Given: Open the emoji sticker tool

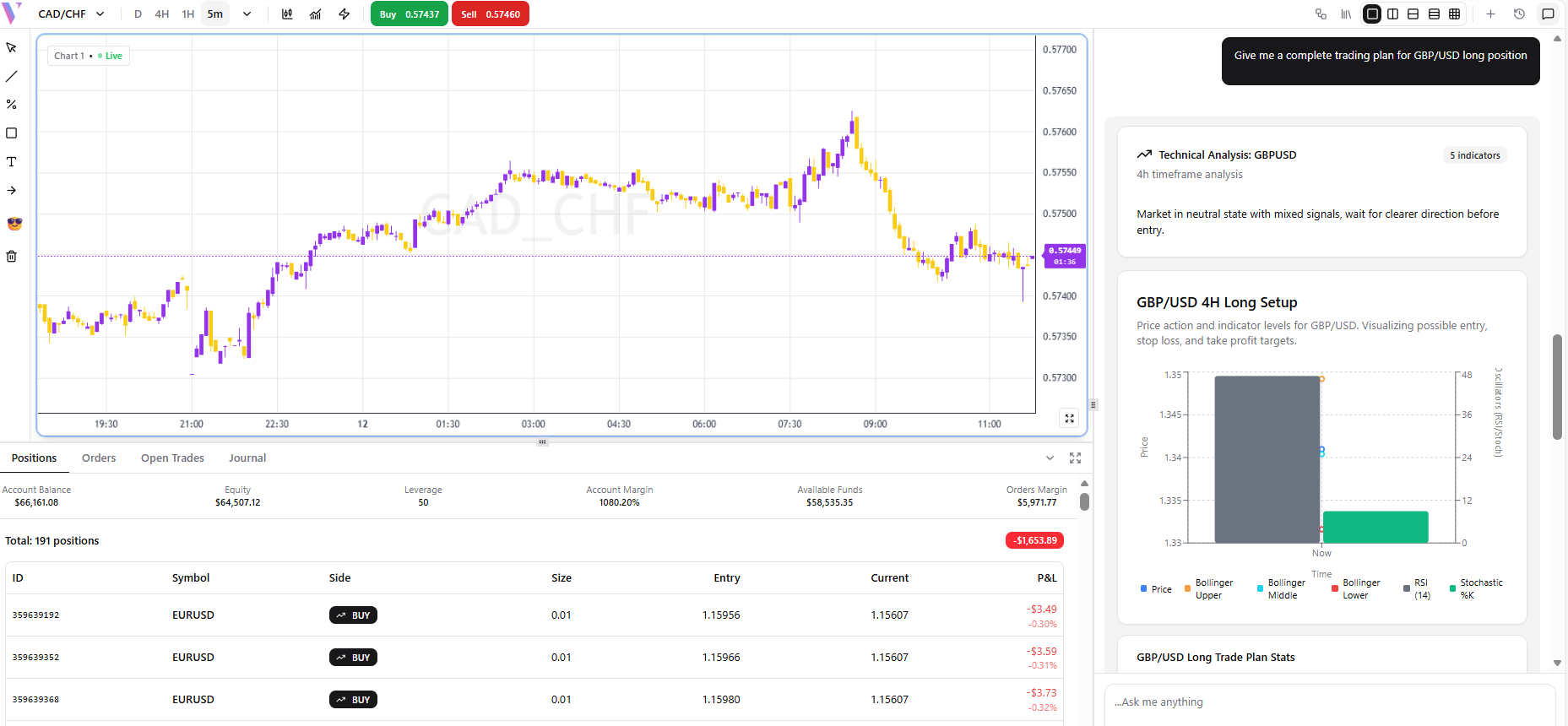Looking at the screenshot, I should [x=14, y=224].
